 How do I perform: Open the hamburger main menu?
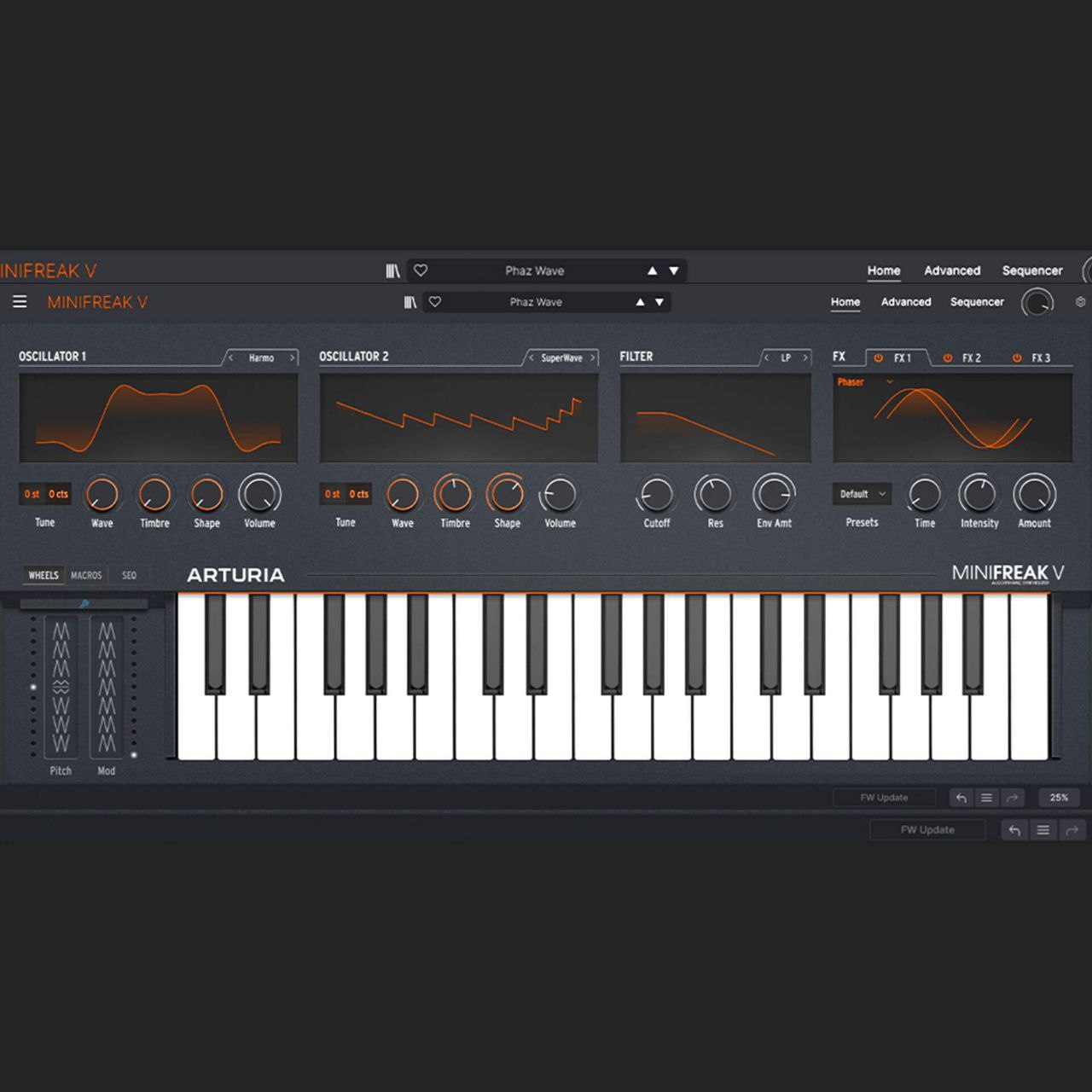(20, 302)
